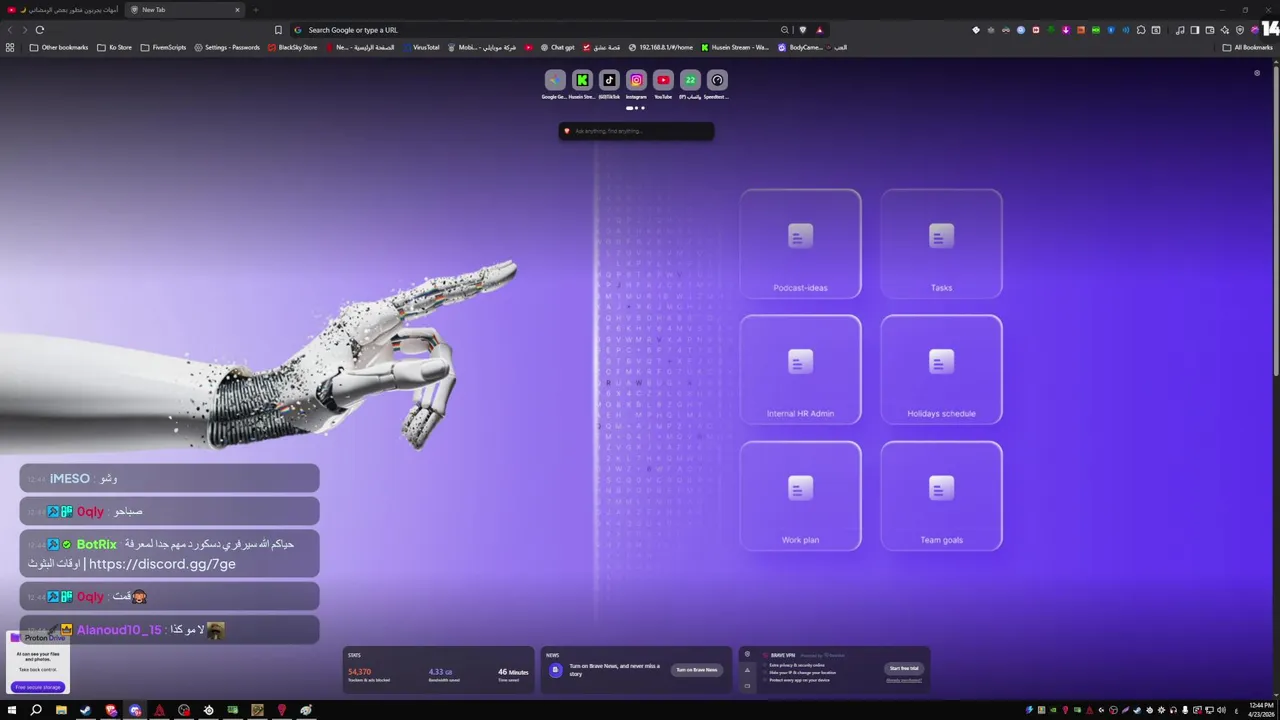Image resolution: width=1280 pixels, height=720 pixels.
Task: Open the Holidays schedule card
Action: pos(941,370)
